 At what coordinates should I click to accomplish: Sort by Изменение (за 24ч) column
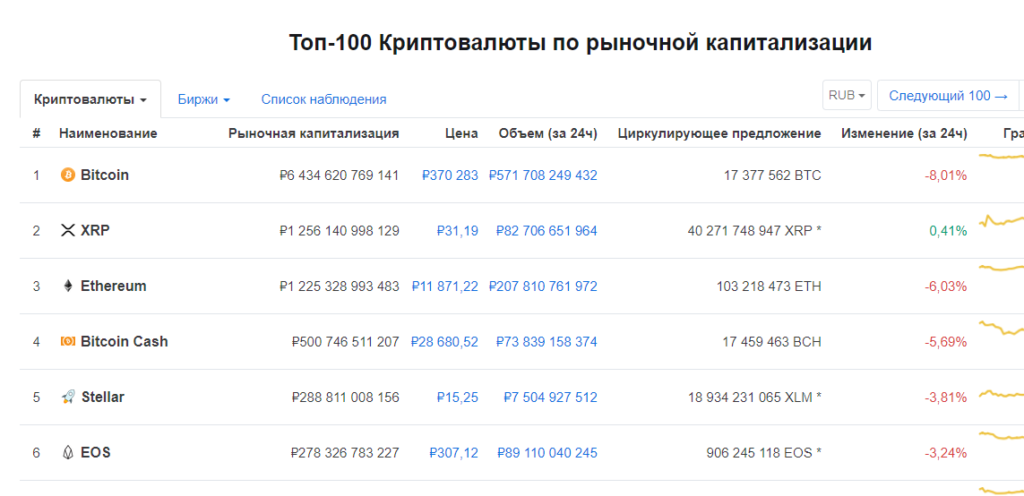(904, 134)
